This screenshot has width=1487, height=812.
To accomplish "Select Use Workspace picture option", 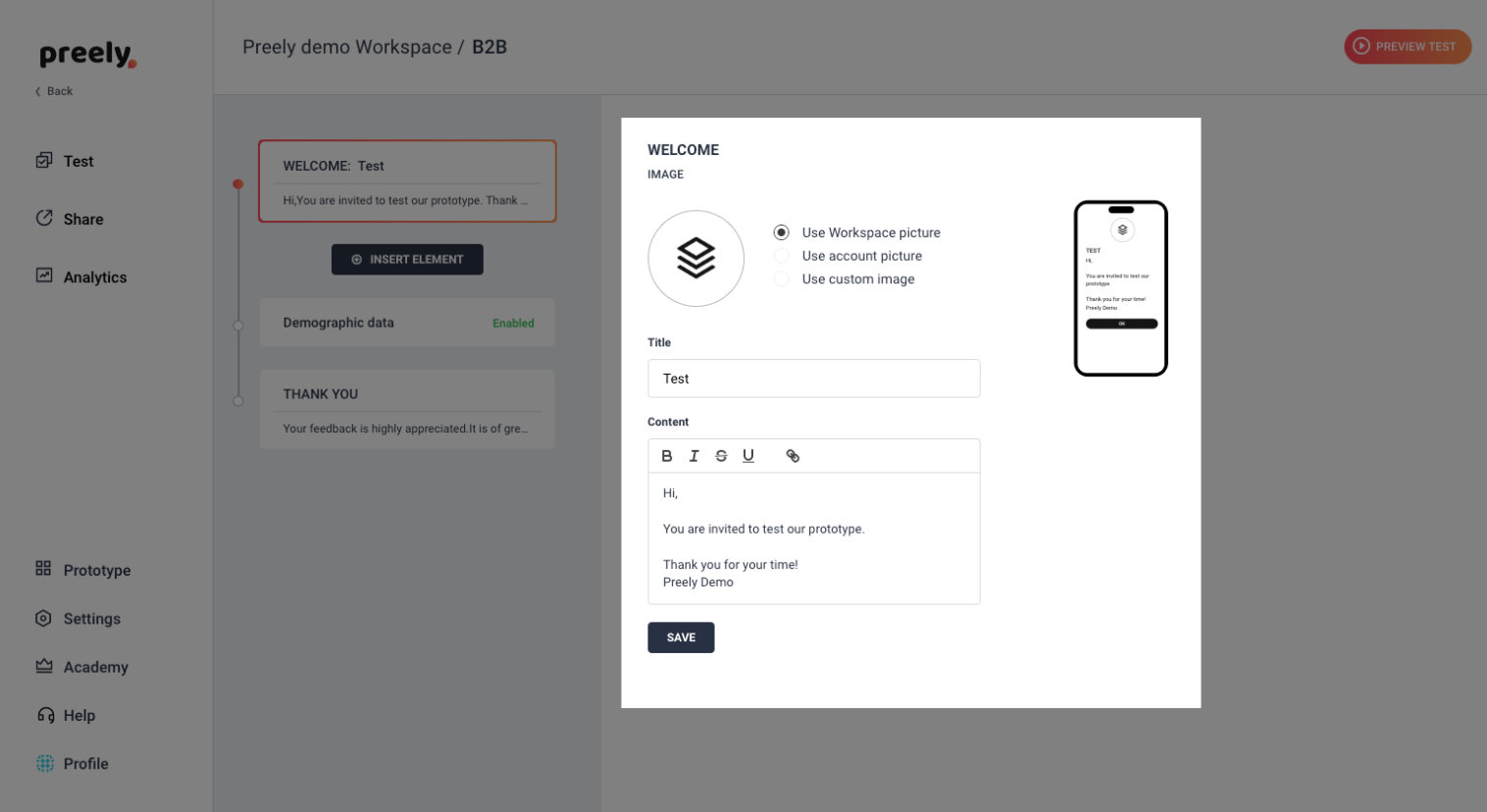I will point(781,232).
